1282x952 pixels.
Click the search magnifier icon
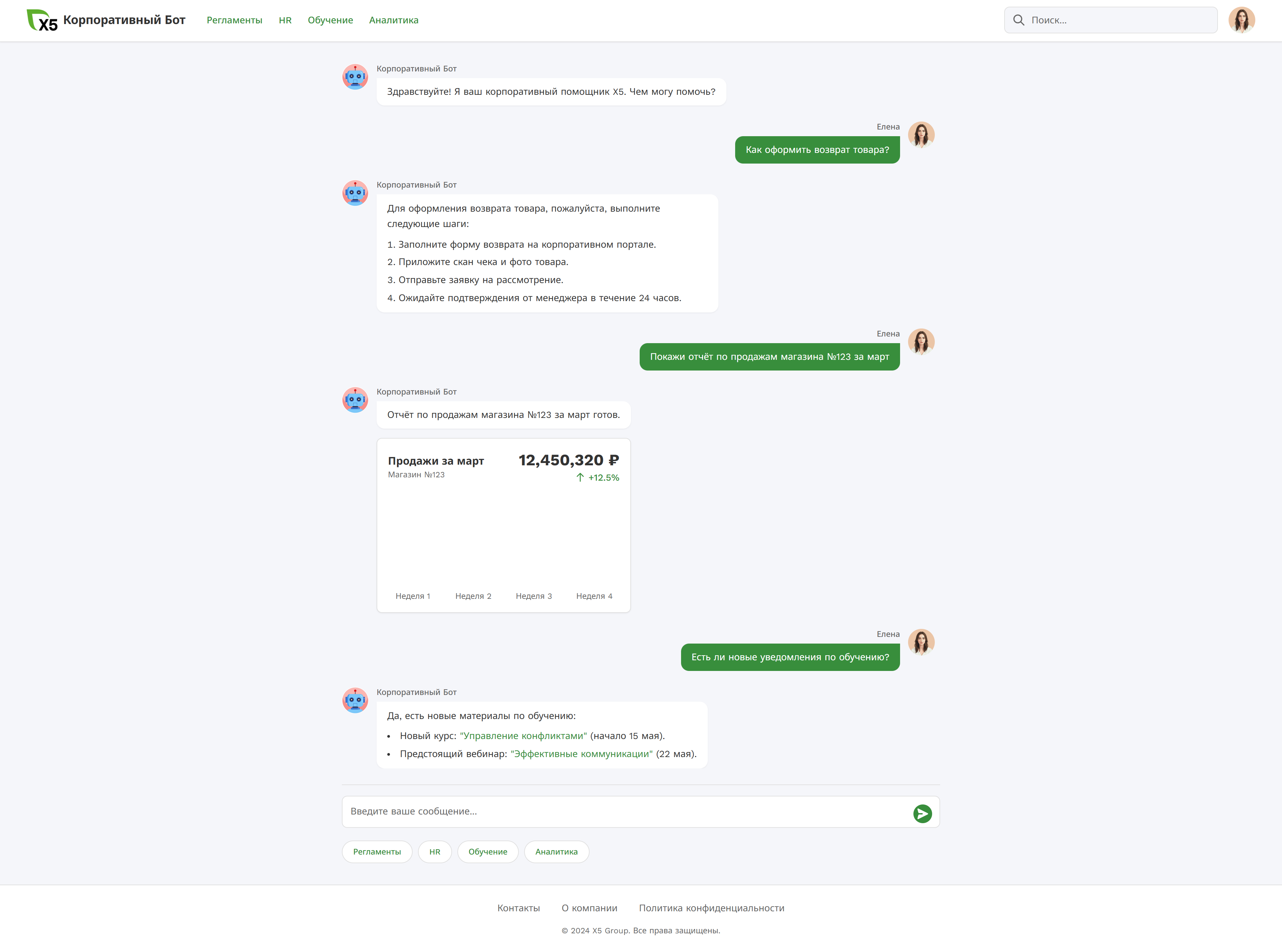coord(1019,20)
